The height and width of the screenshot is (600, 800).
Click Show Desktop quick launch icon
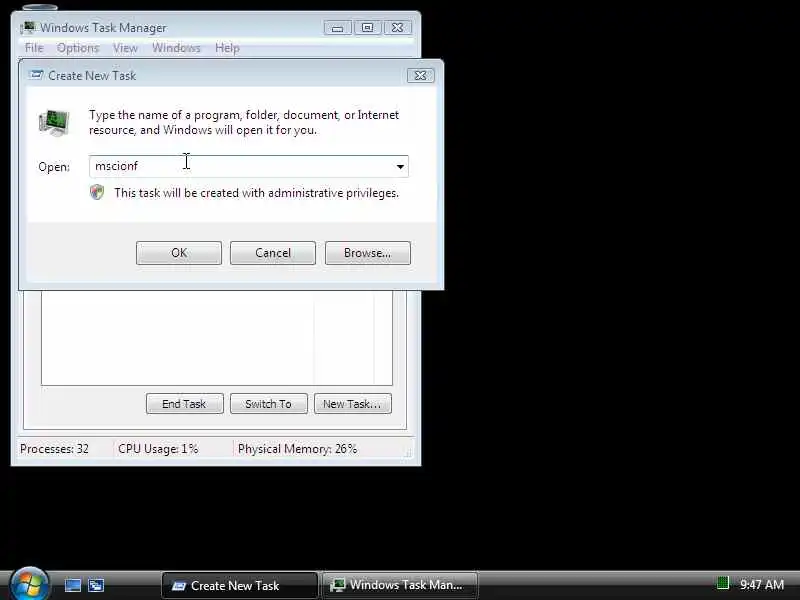(x=72, y=585)
